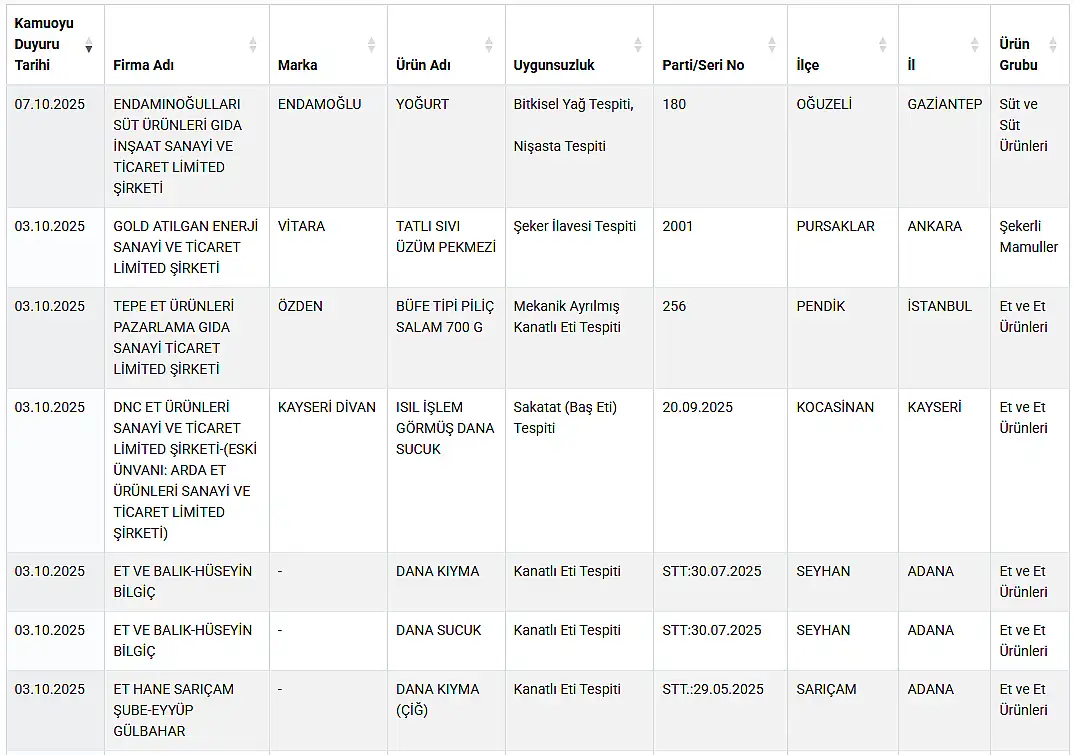
Task: Toggle sort icon for Marka column
Action: tap(371, 45)
